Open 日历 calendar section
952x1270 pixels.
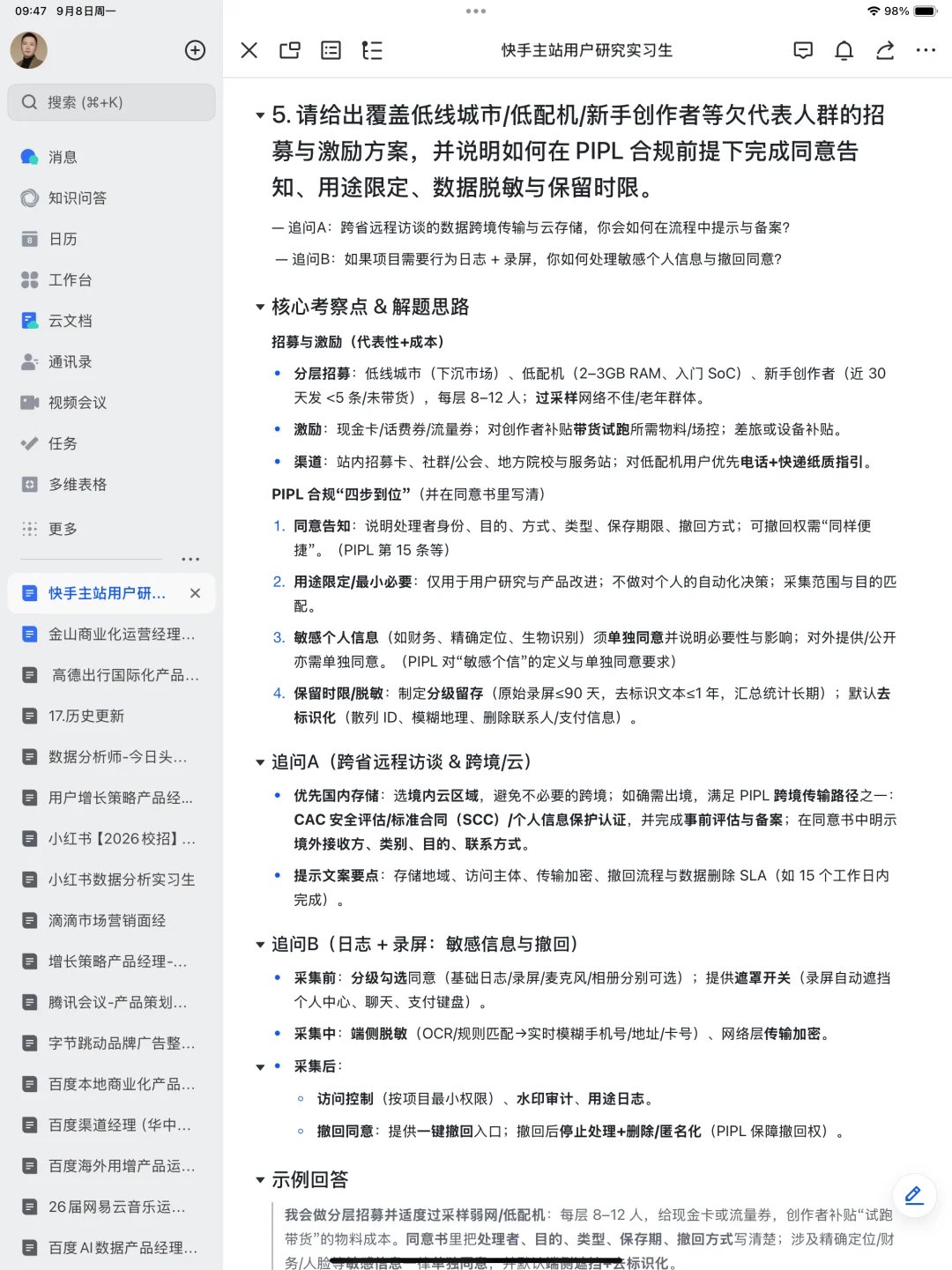pos(111,239)
